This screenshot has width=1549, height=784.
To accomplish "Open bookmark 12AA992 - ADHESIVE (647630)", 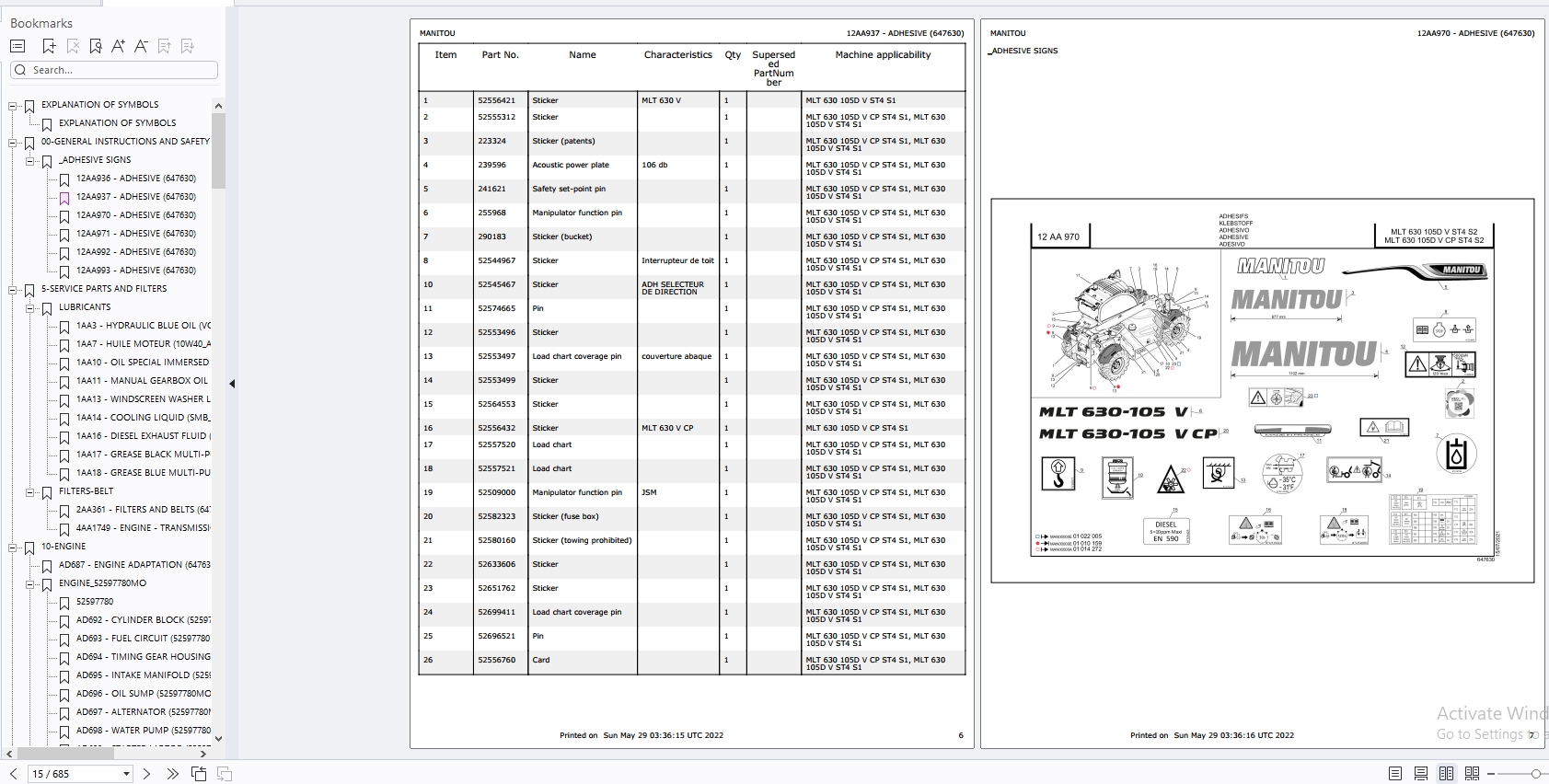I will pyautogui.click(x=136, y=252).
